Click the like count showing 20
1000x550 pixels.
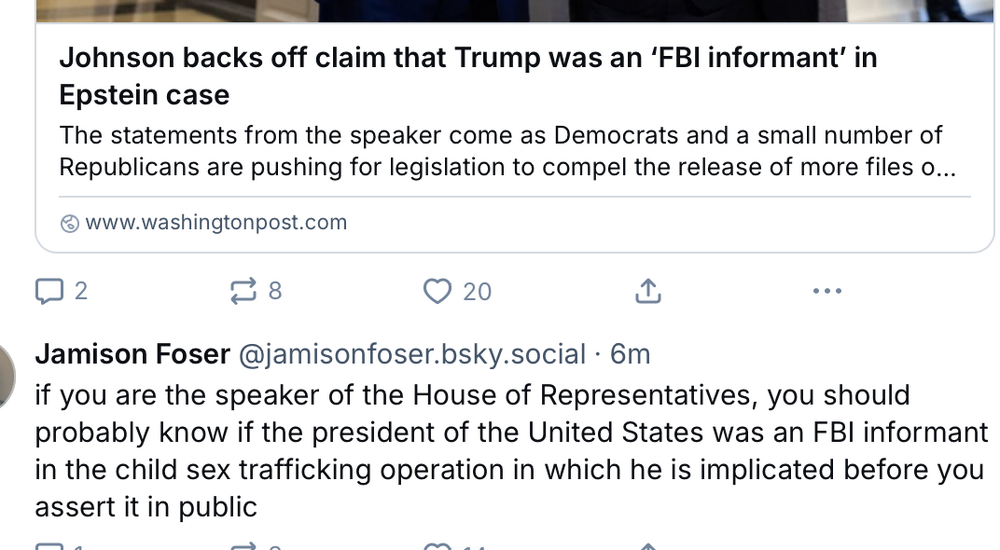[477, 291]
